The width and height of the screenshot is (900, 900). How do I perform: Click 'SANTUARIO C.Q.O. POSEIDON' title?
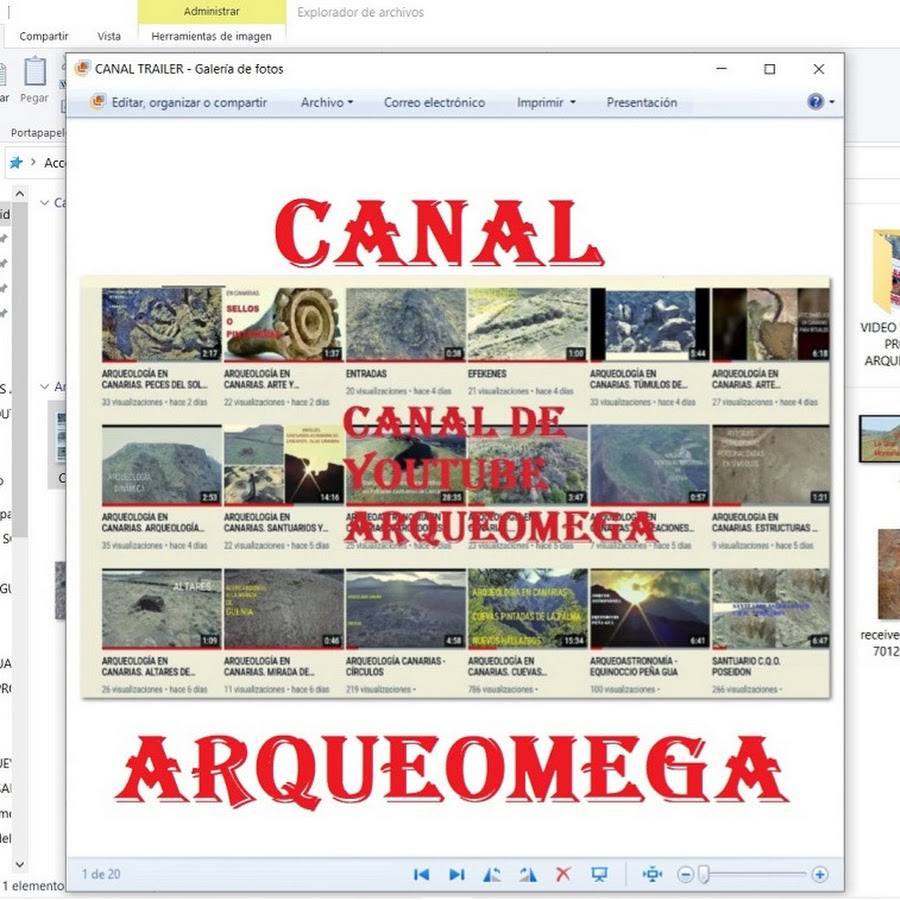[x=746, y=666]
